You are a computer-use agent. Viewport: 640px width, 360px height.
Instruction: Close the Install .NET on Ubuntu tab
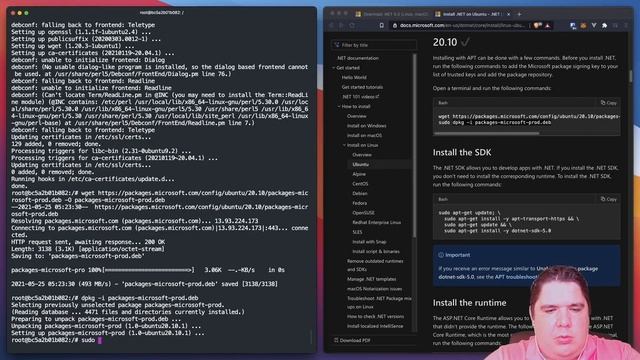509,14
